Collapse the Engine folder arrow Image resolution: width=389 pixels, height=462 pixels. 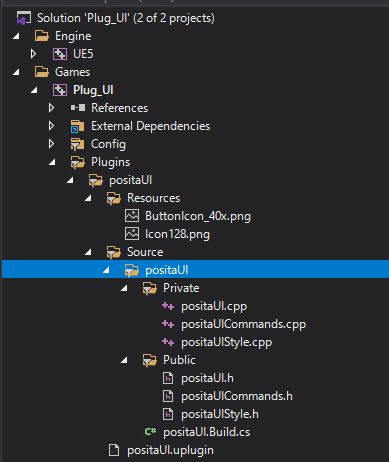(16, 36)
